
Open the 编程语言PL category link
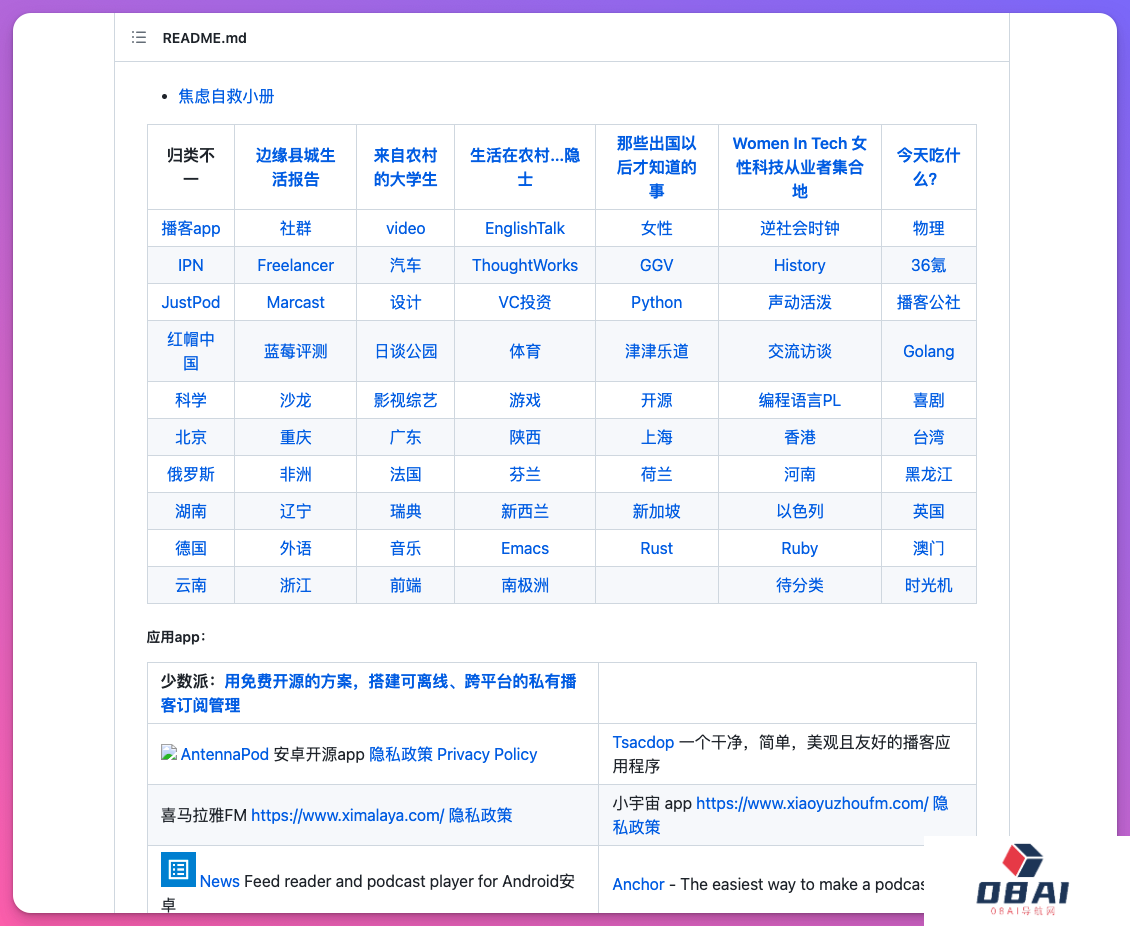click(x=799, y=400)
